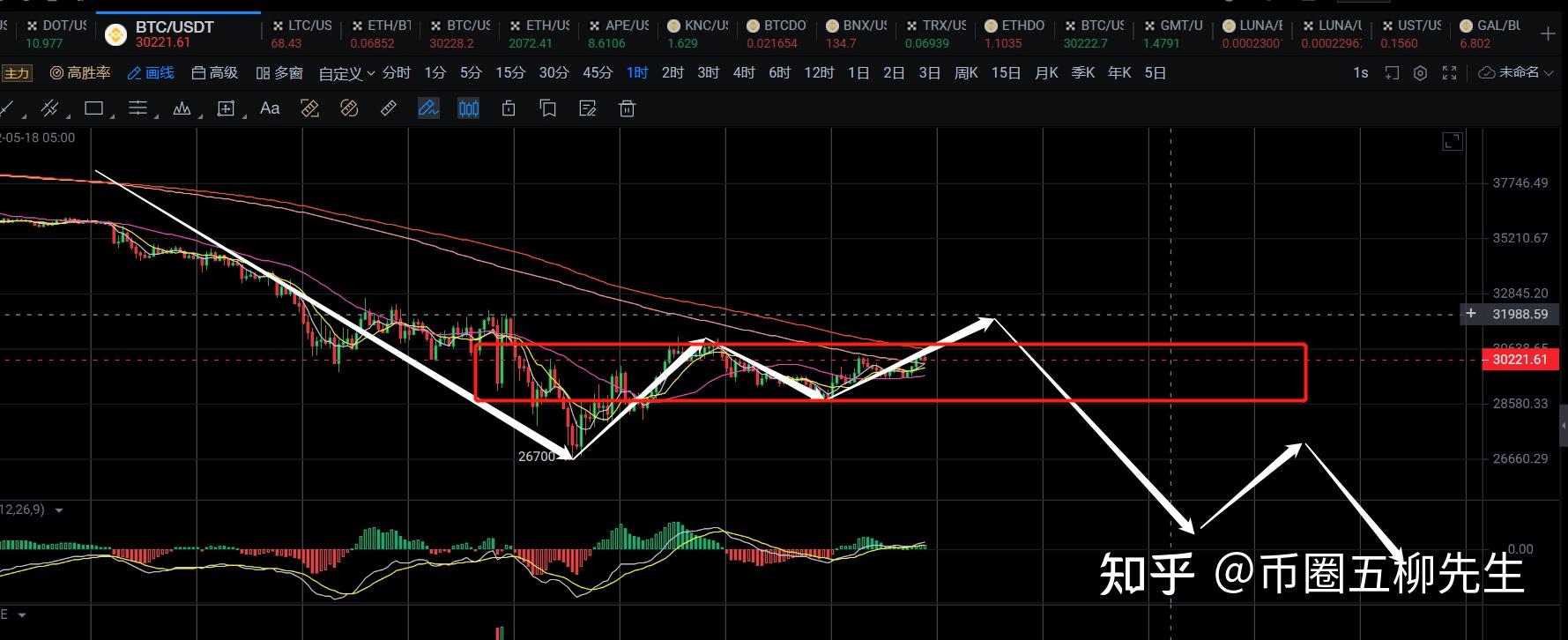The image size is (1568, 640).
Task: Select the 周K weekly interval
Action: click(966, 72)
